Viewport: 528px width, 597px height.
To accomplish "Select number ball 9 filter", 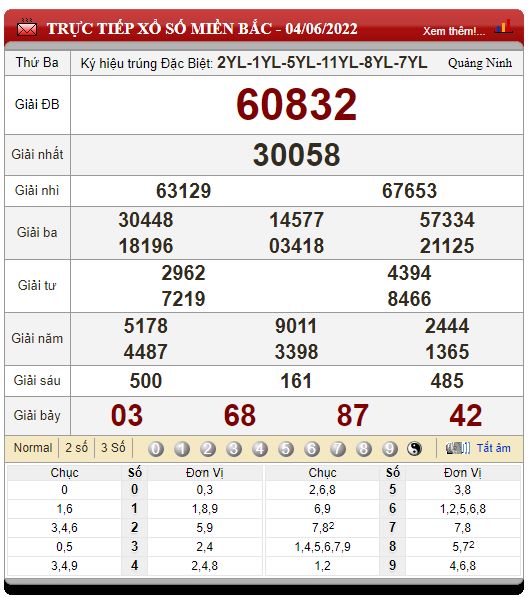I will (389, 449).
